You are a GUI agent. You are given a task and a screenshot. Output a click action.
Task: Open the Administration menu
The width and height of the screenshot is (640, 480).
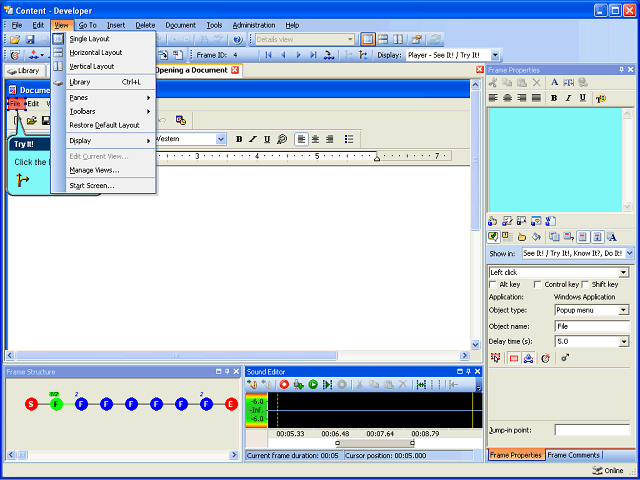[x=254, y=25]
